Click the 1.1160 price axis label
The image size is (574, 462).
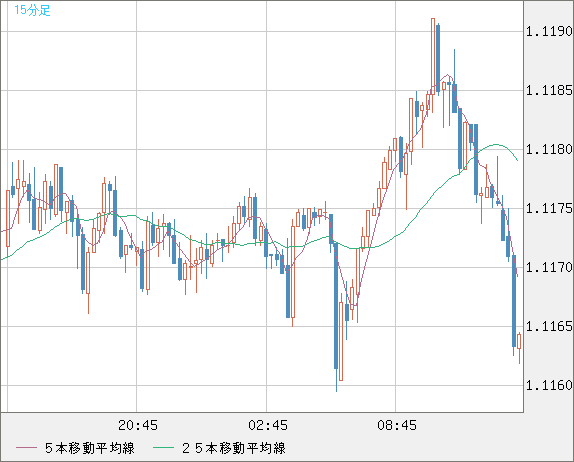pyautogui.click(x=549, y=385)
